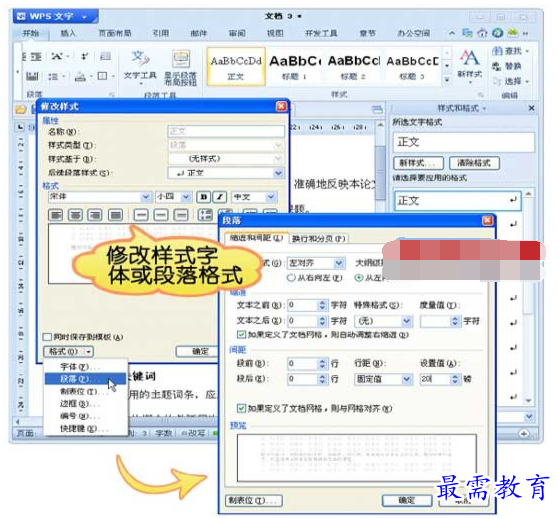Screen dimensions: 558x519
Task: Click 新样式... button in styles pane
Action: coord(419,163)
